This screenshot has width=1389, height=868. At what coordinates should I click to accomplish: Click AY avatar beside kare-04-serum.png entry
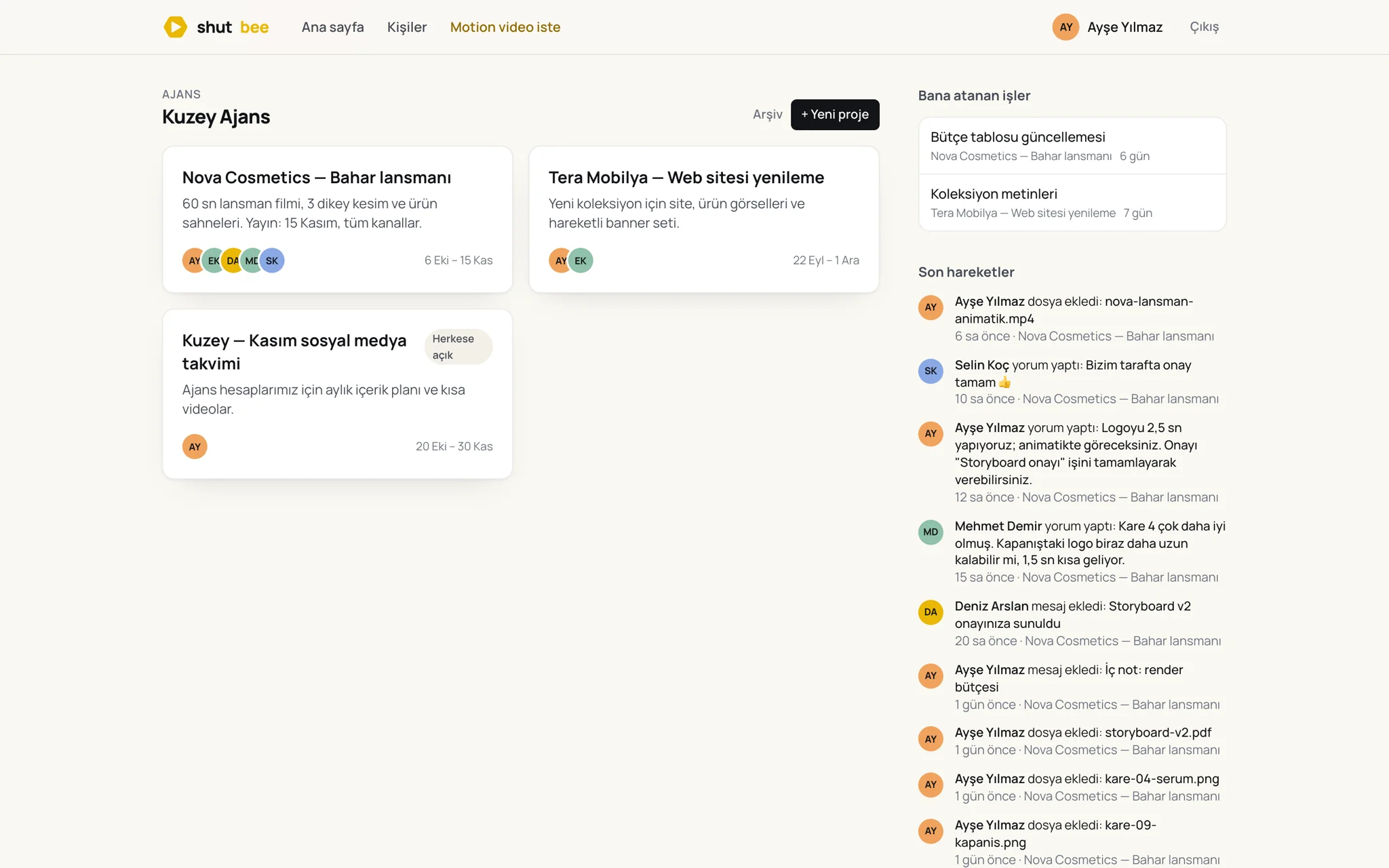(931, 785)
